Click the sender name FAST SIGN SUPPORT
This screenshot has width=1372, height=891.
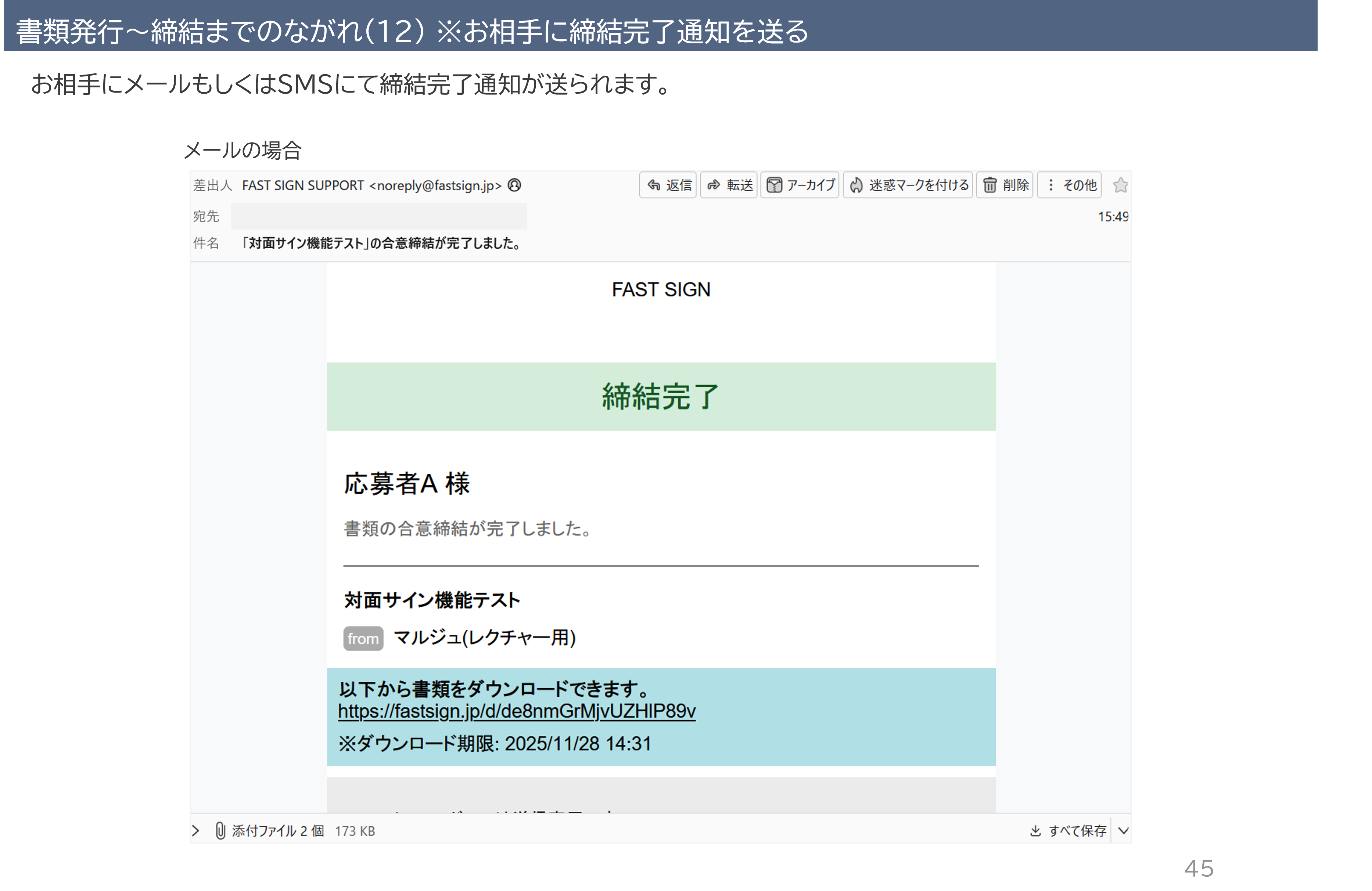tap(303, 185)
